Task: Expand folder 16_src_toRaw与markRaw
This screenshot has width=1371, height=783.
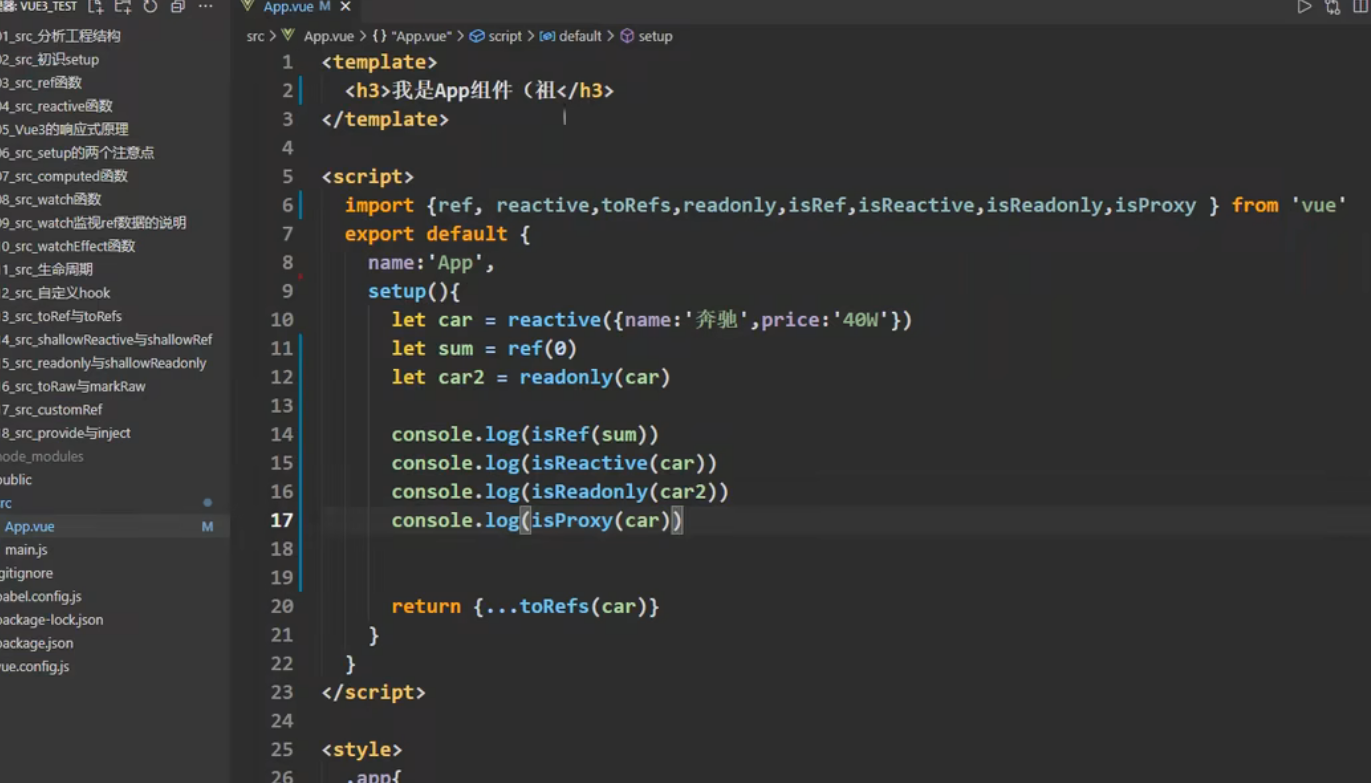Action: coord(73,386)
